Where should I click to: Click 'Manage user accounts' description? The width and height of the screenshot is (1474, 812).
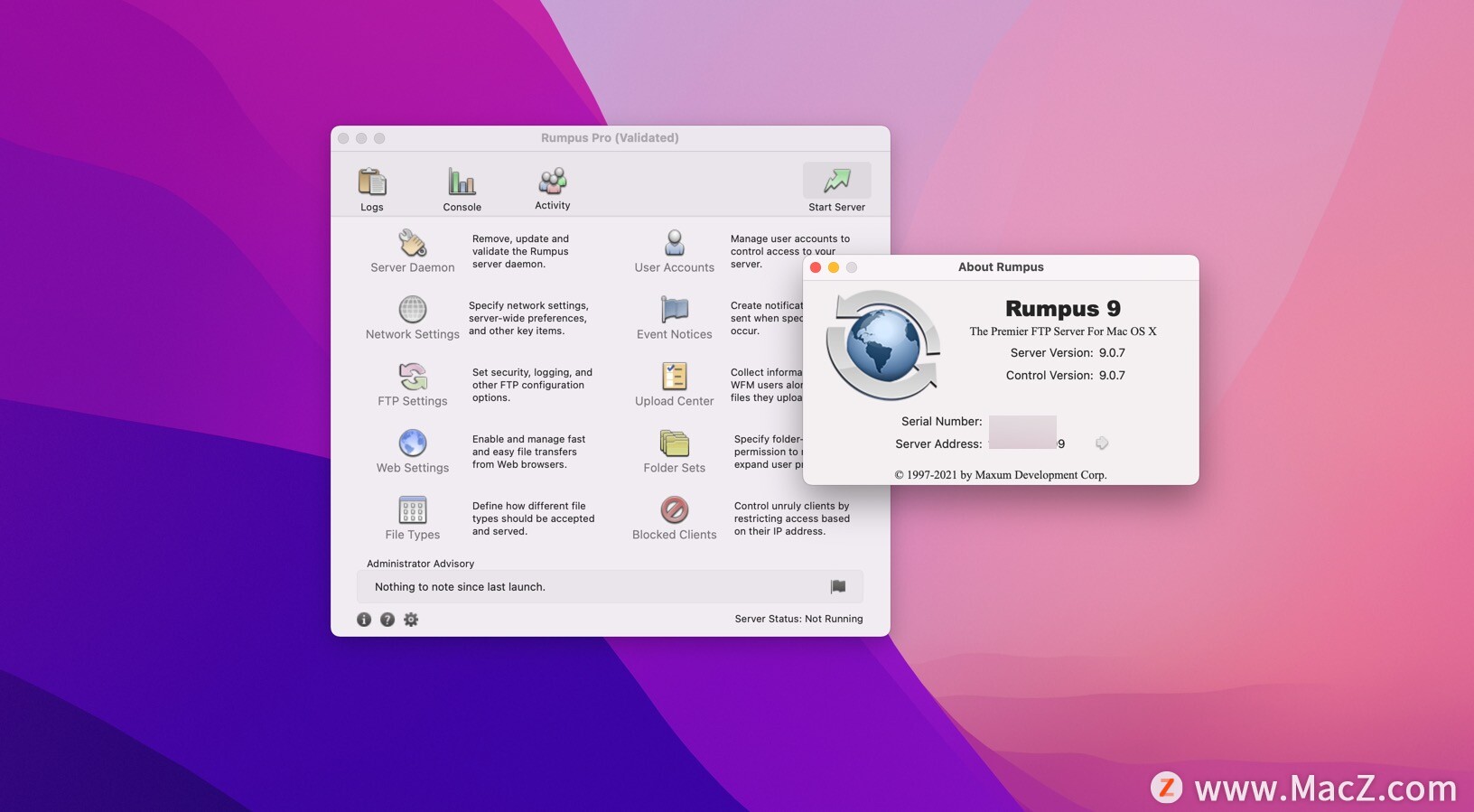790,252
